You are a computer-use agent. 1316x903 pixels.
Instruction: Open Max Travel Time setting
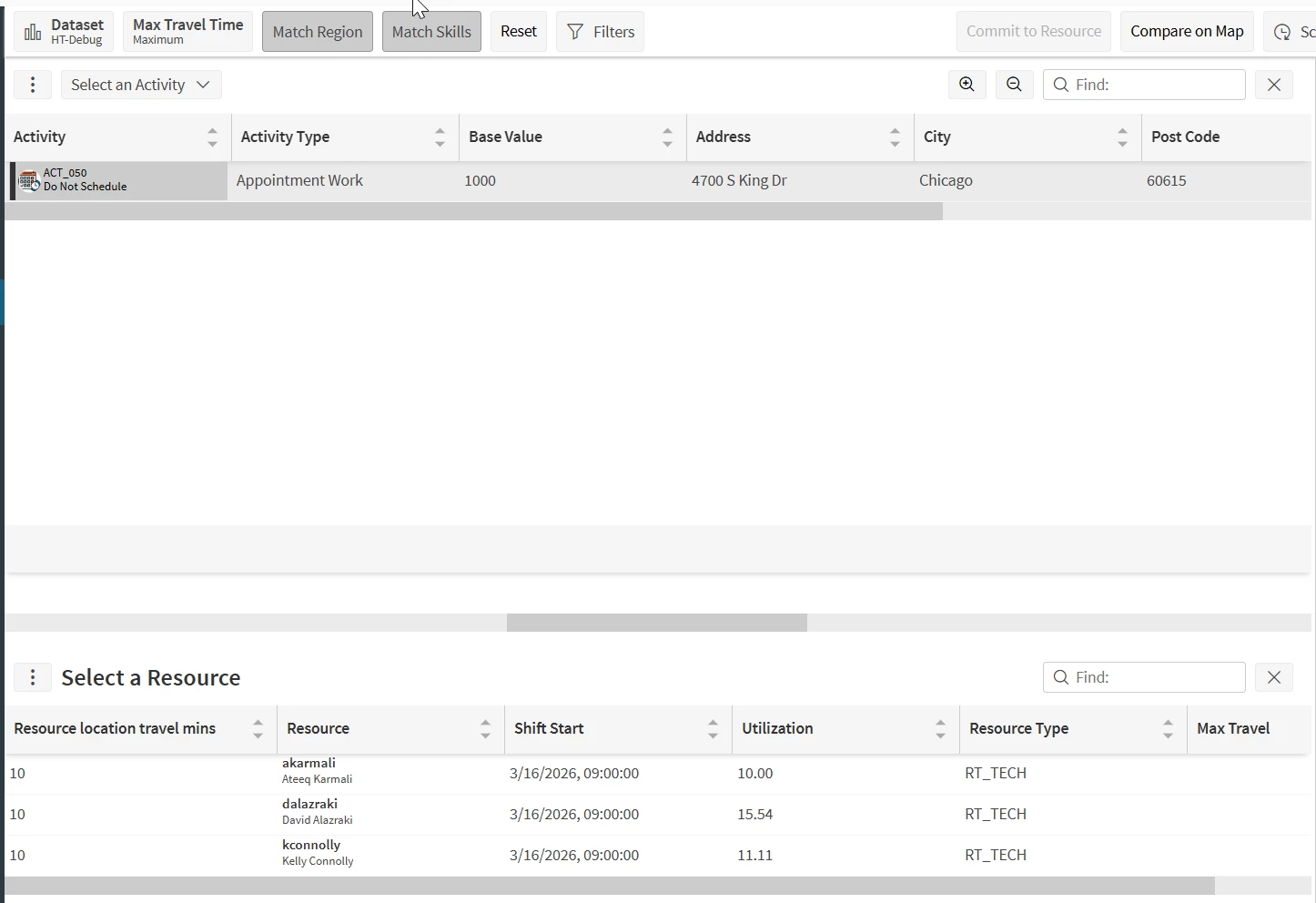[x=187, y=32]
